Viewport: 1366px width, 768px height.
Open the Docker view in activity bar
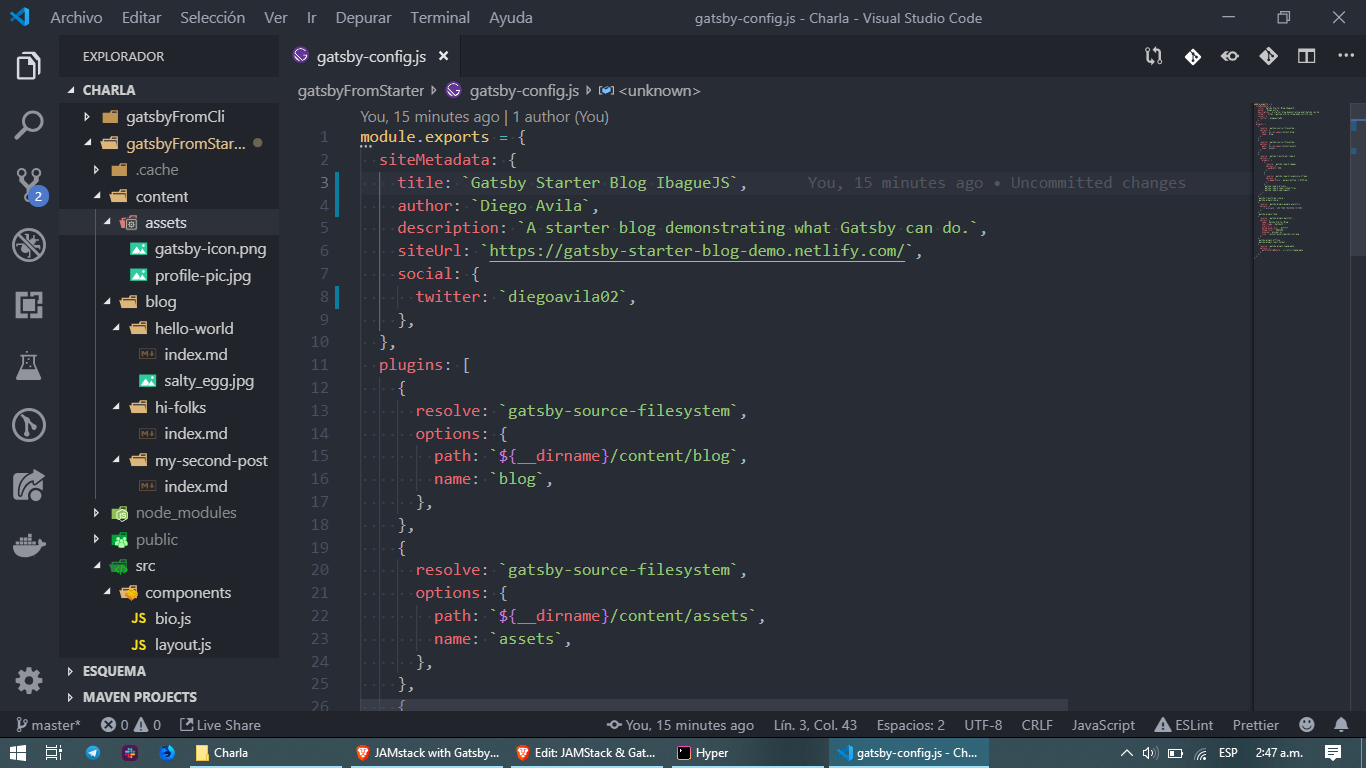tap(29, 545)
